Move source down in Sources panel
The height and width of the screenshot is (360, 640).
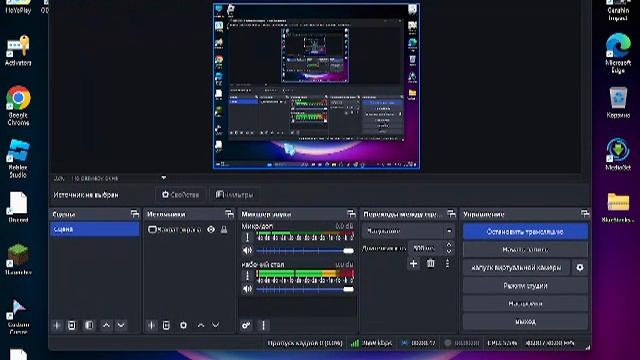pos(216,325)
